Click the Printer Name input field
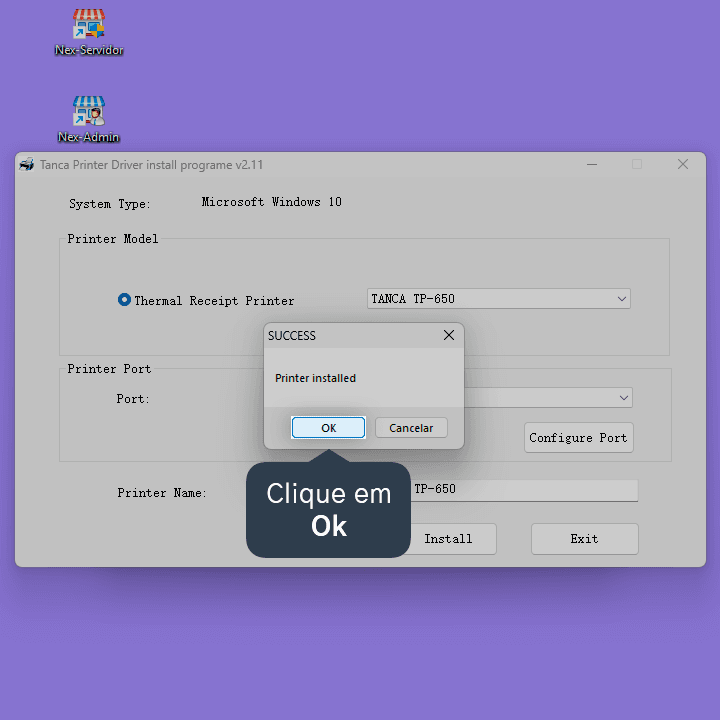The height and width of the screenshot is (720, 720). point(523,489)
